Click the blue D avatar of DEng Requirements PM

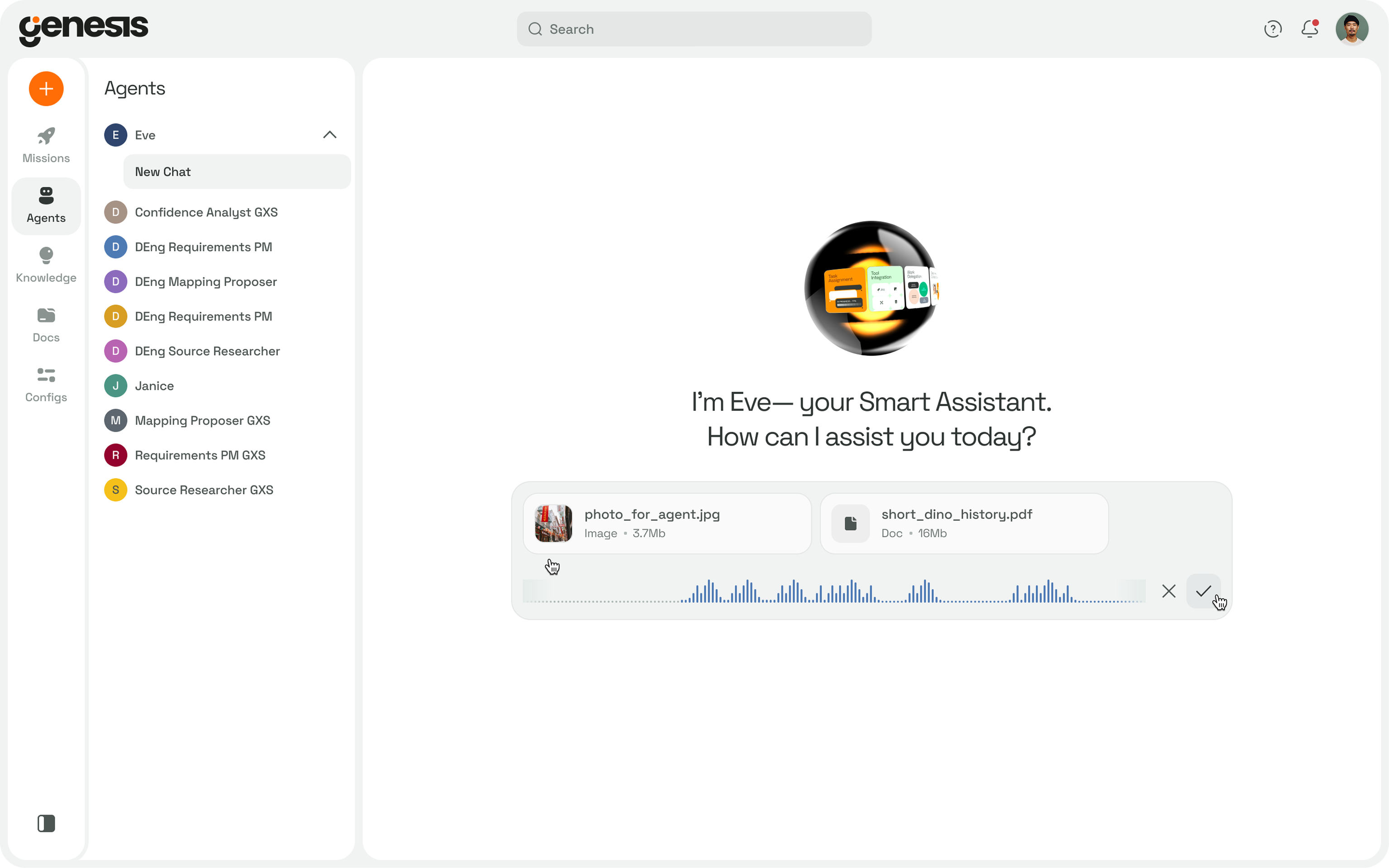(x=115, y=247)
